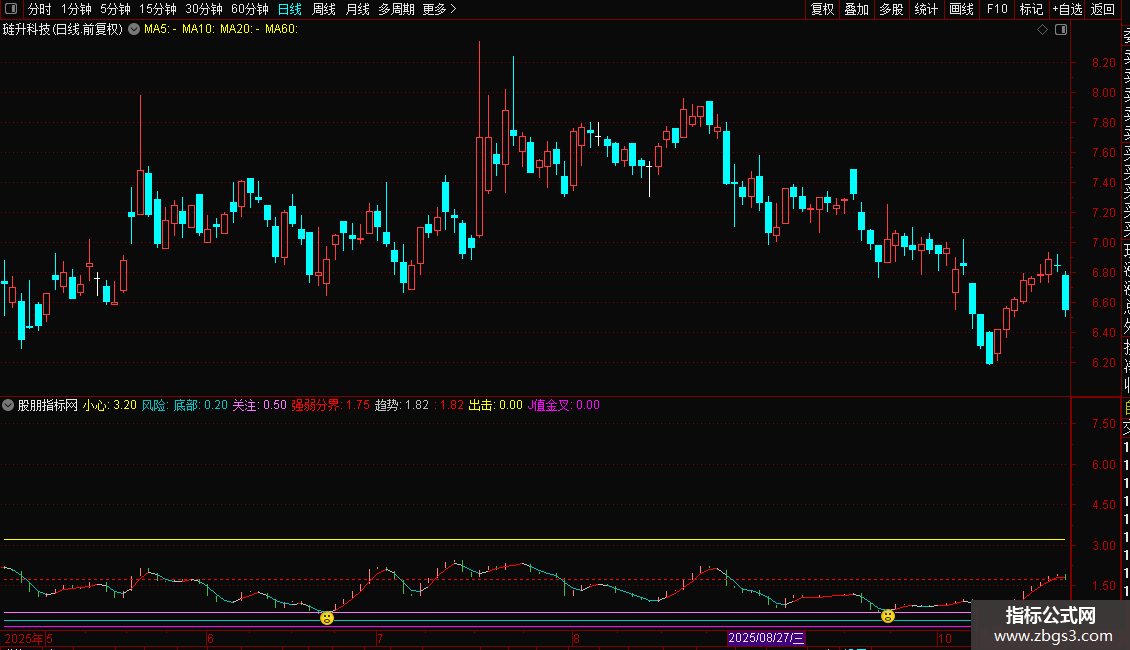Select the 画线 drawing tool
1130x650 pixels.
[x=961, y=9]
